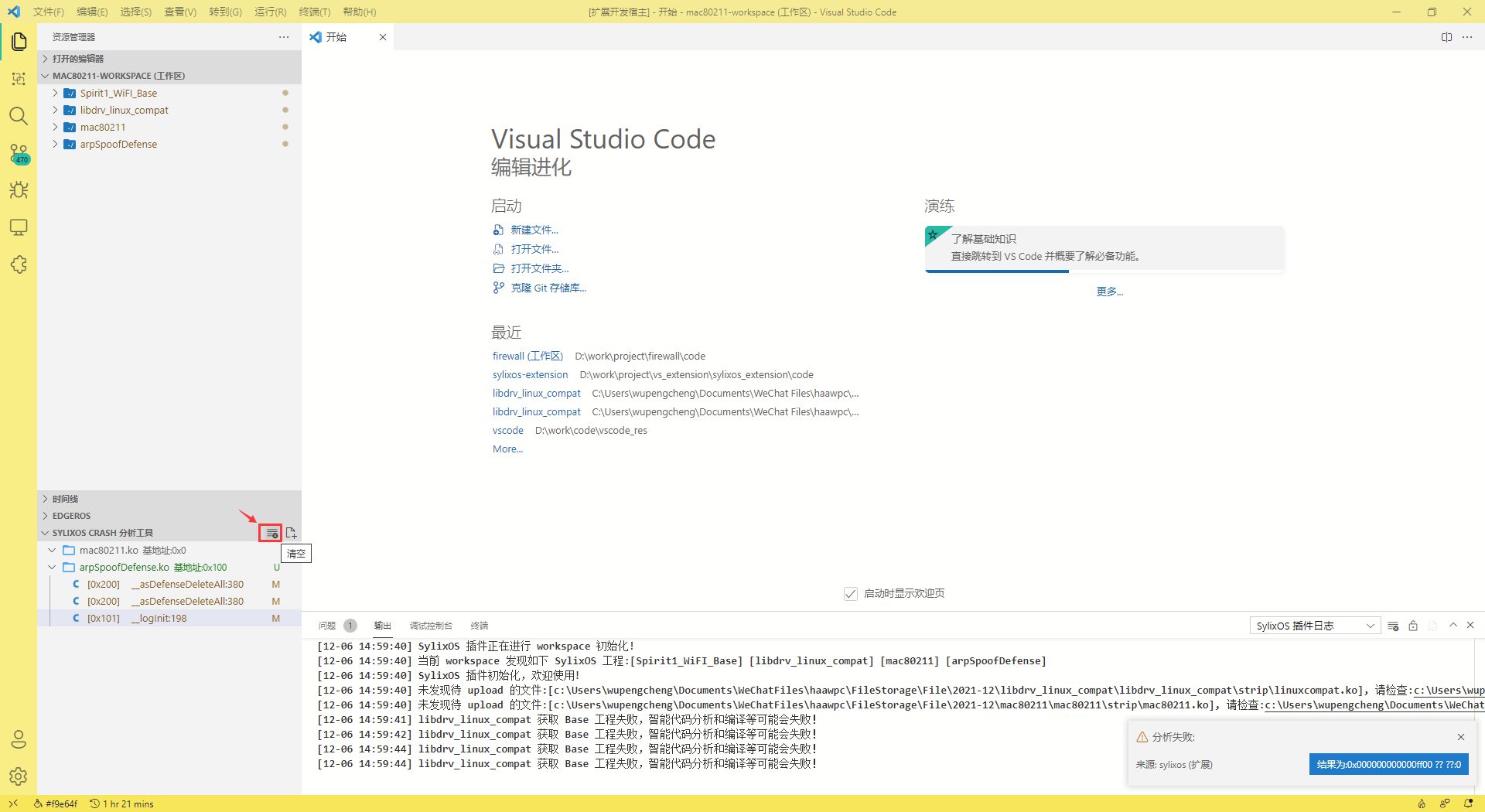
Task: Open the Explorer view in the activity bar
Action: click(x=19, y=41)
